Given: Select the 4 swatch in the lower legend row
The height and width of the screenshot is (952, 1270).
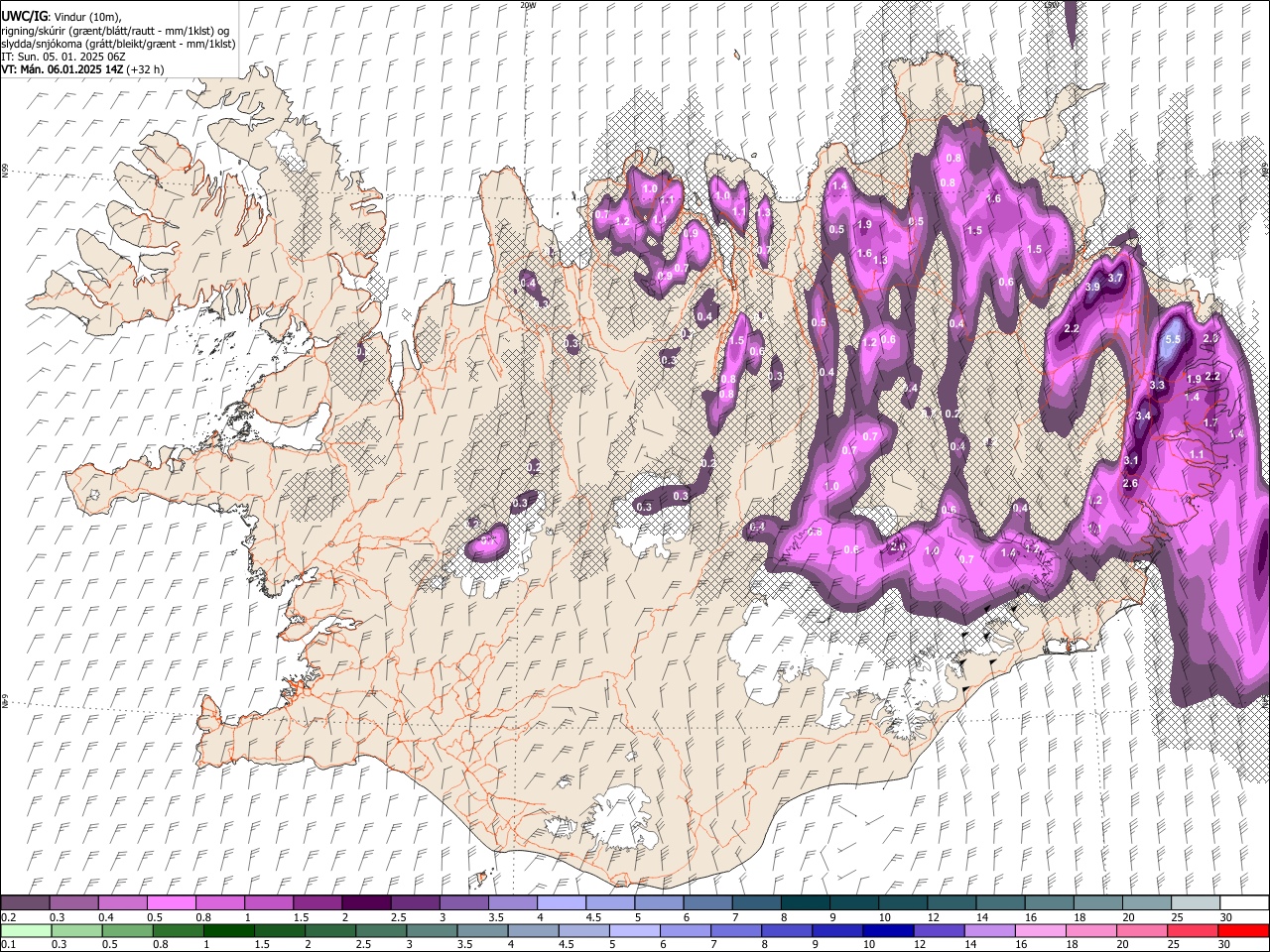Looking at the screenshot, I should click(534, 931).
